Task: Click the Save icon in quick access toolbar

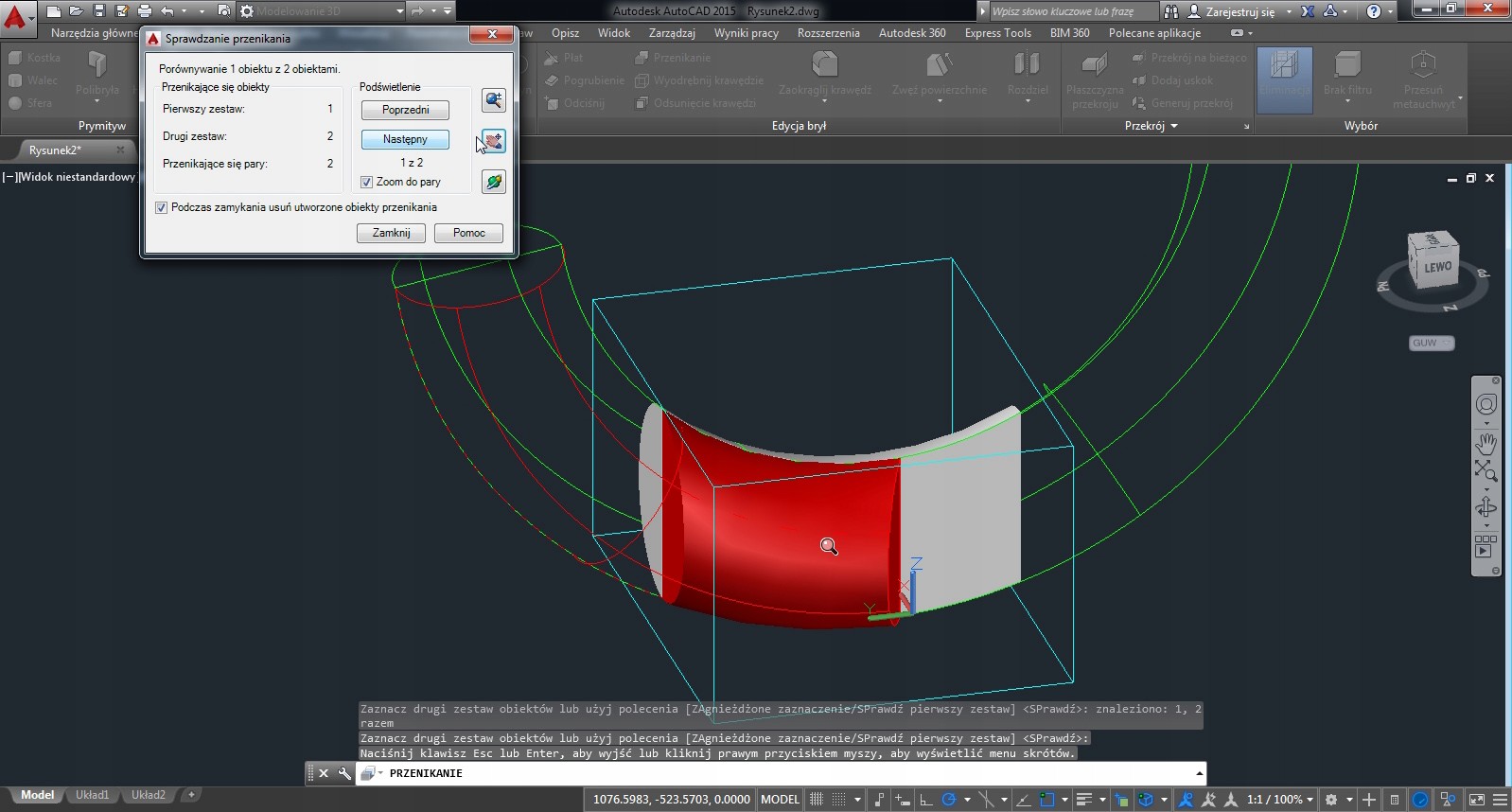Action: pos(98,11)
